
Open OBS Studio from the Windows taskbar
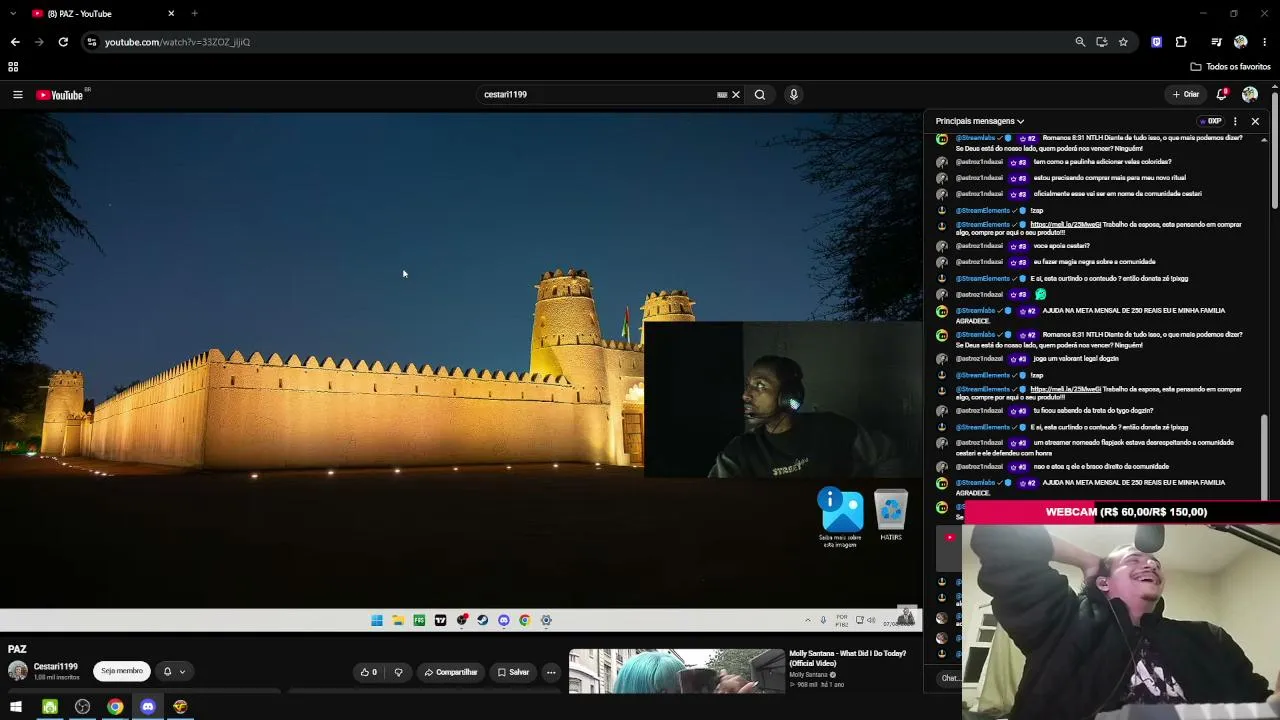coord(82,707)
